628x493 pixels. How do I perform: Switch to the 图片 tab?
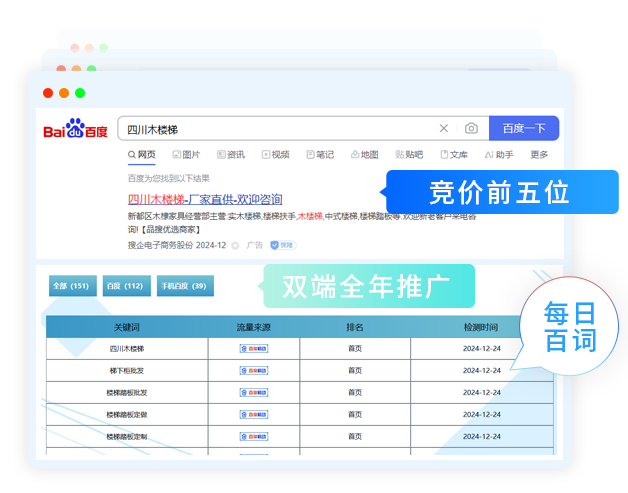(186, 155)
